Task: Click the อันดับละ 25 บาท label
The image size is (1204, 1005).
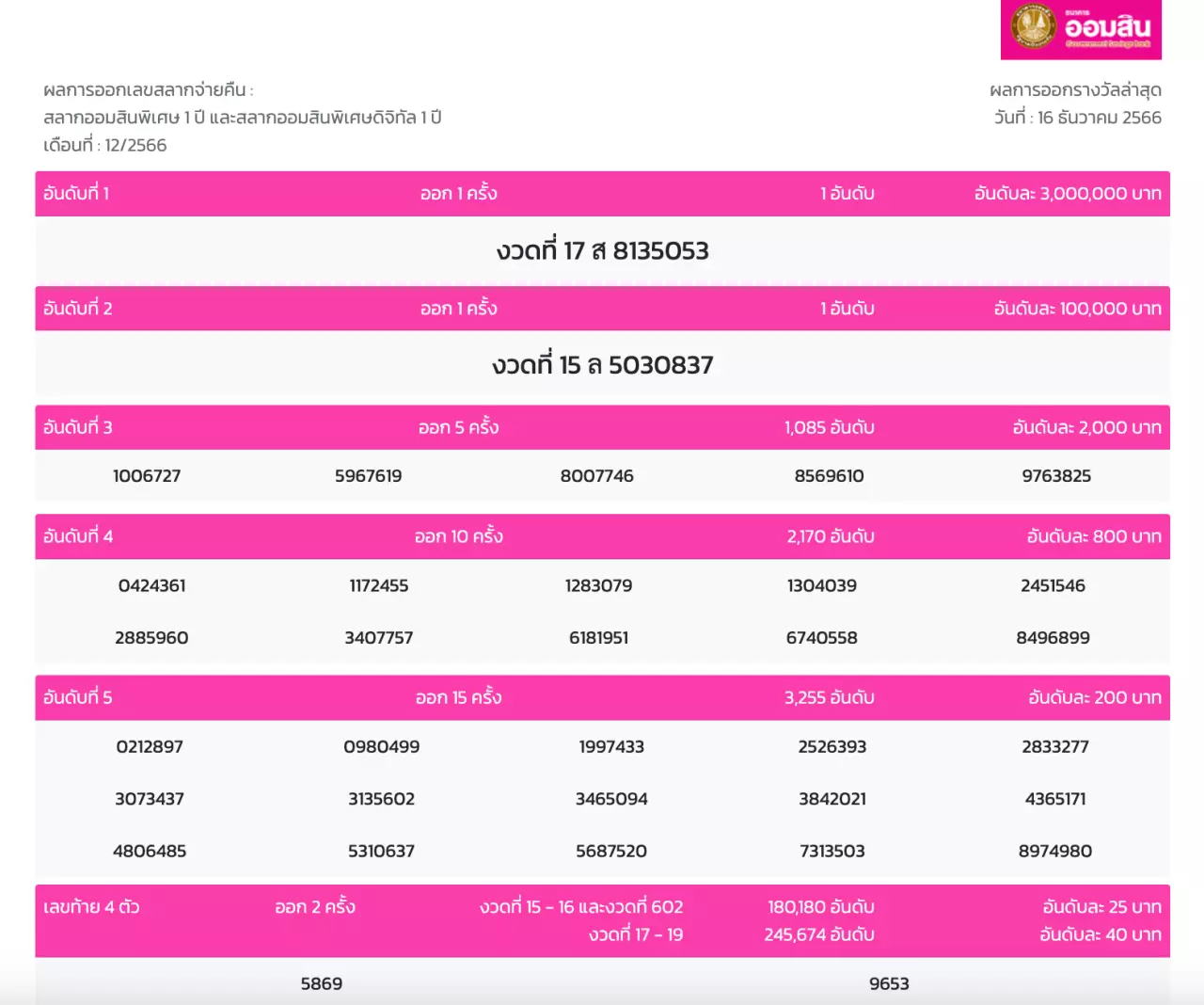Action: [x=1102, y=907]
